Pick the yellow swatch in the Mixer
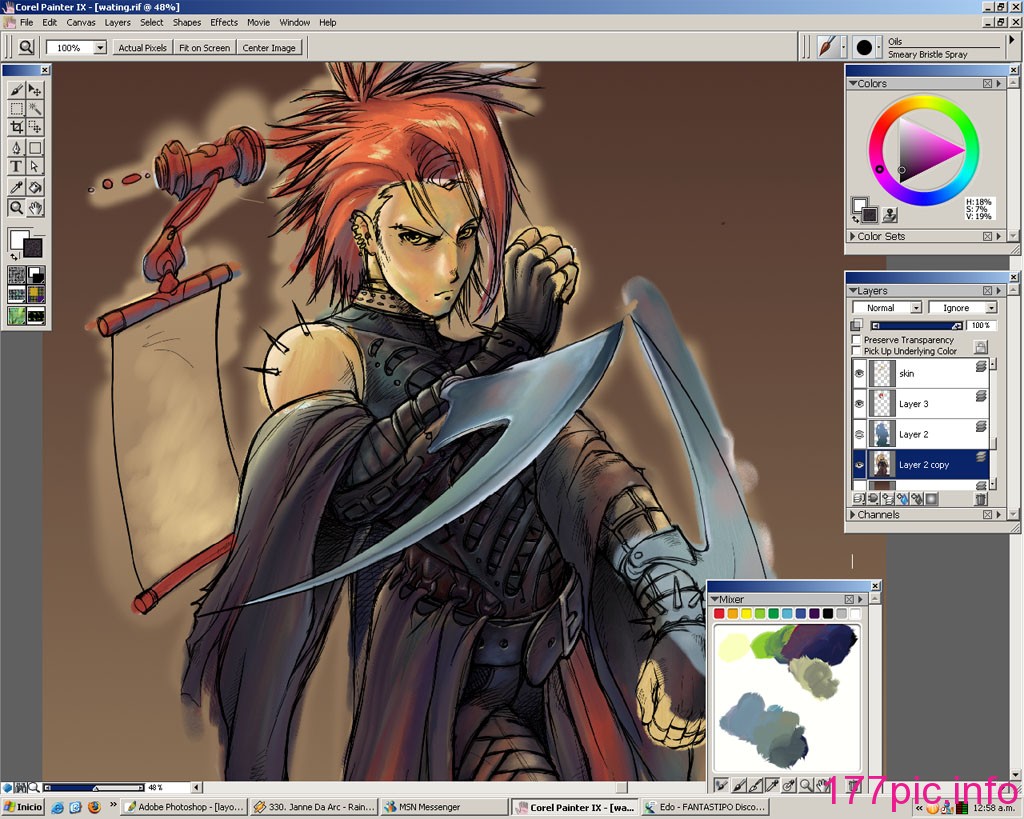 [x=746, y=613]
